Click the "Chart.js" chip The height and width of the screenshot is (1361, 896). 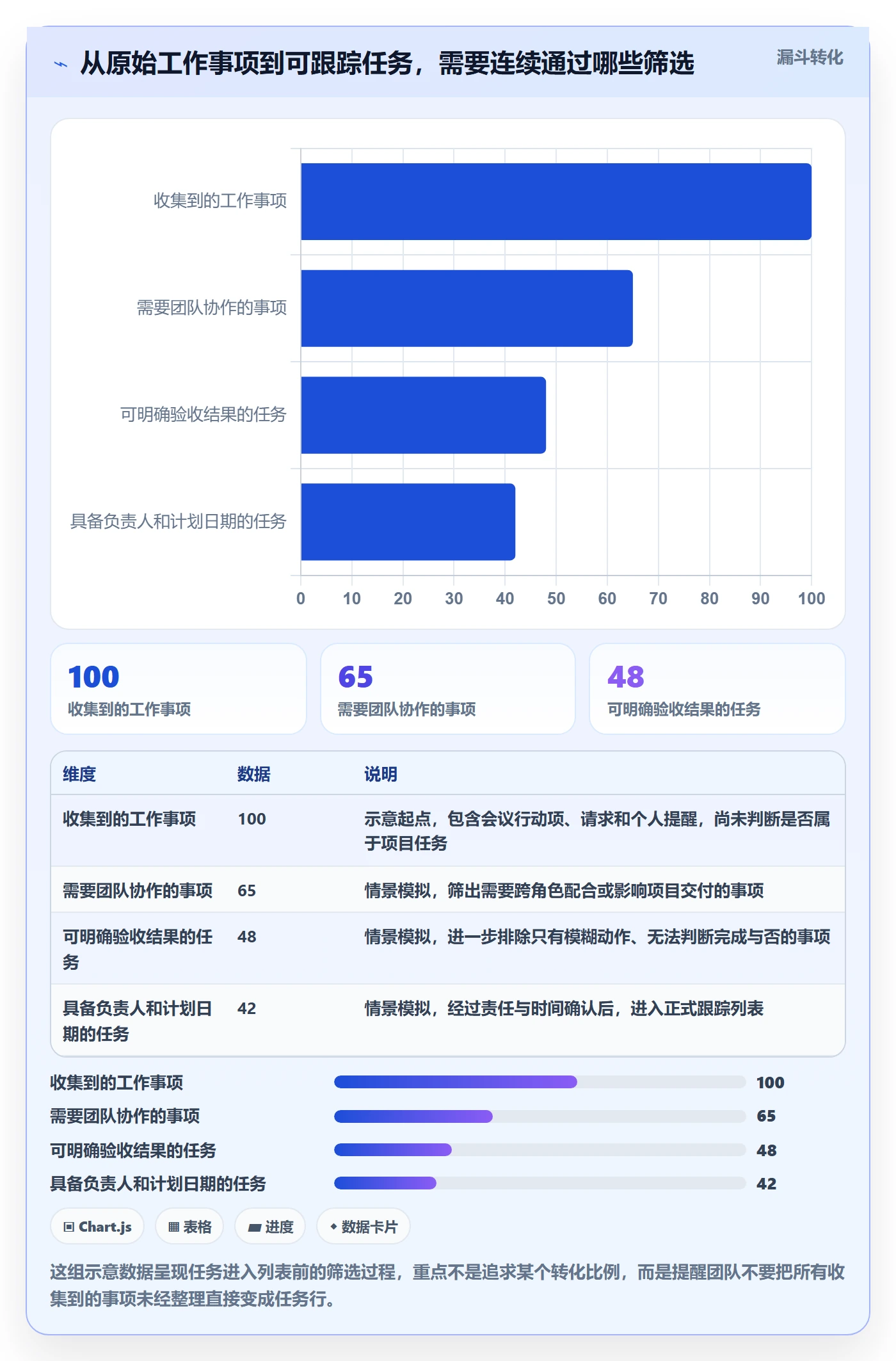coord(97,1227)
